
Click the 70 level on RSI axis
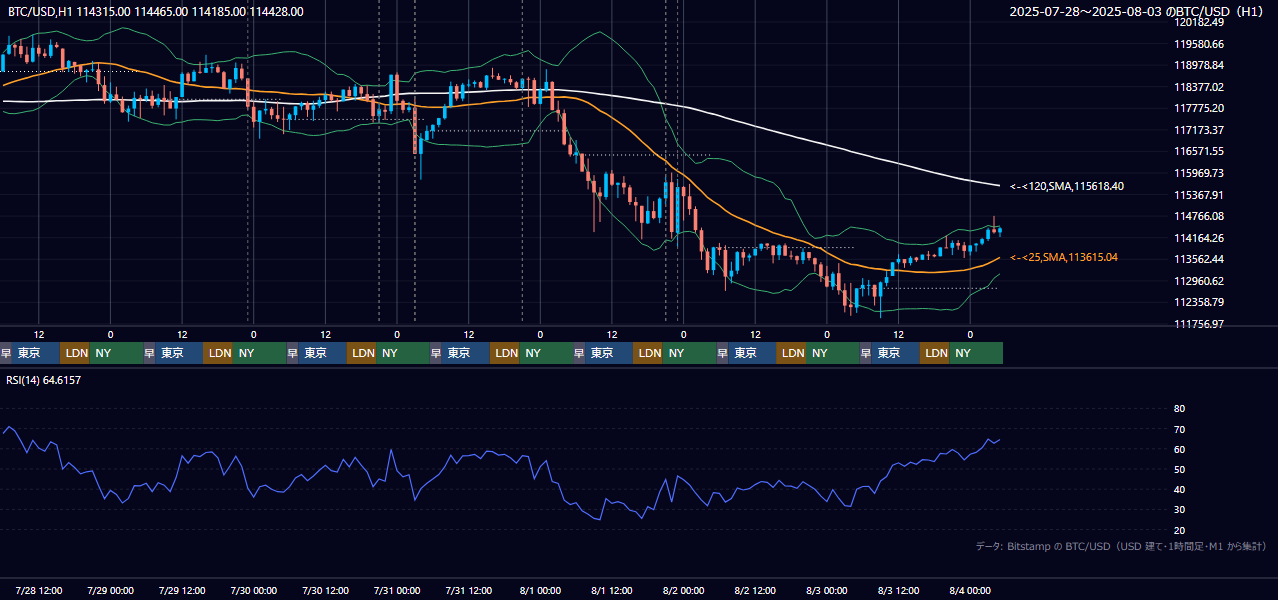click(x=1179, y=429)
